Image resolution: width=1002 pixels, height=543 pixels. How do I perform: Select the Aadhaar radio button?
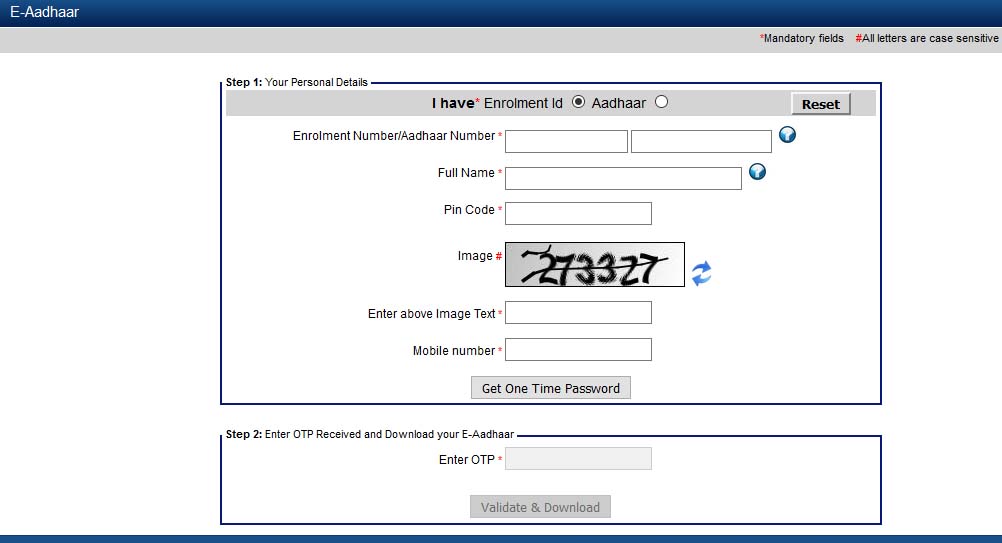(x=661, y=102)
